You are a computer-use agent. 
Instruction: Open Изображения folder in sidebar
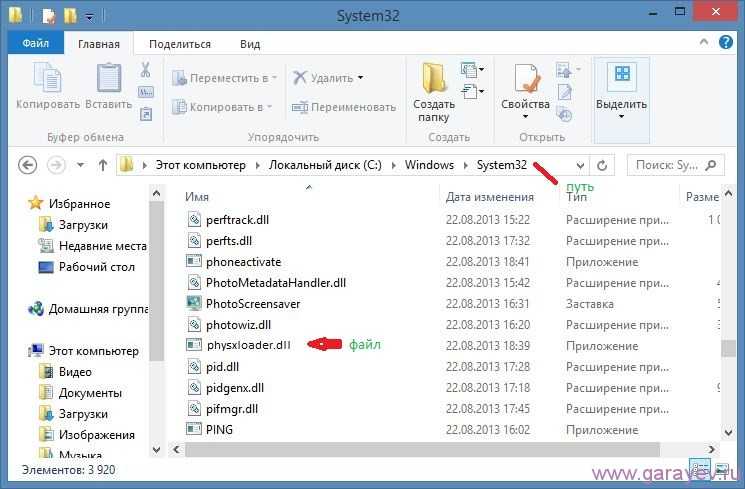tap(96, 435)
